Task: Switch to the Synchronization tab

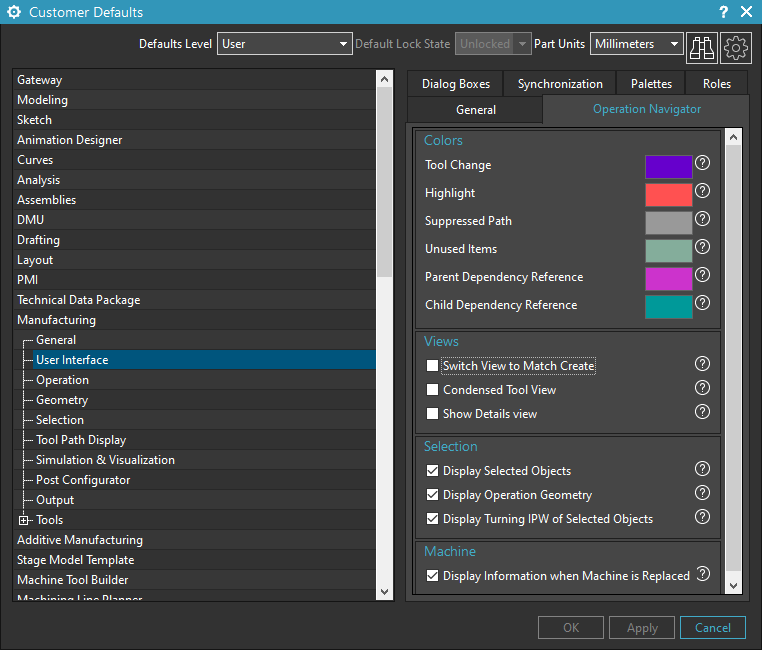Action: pyautogui.click(x=560, y=84)
